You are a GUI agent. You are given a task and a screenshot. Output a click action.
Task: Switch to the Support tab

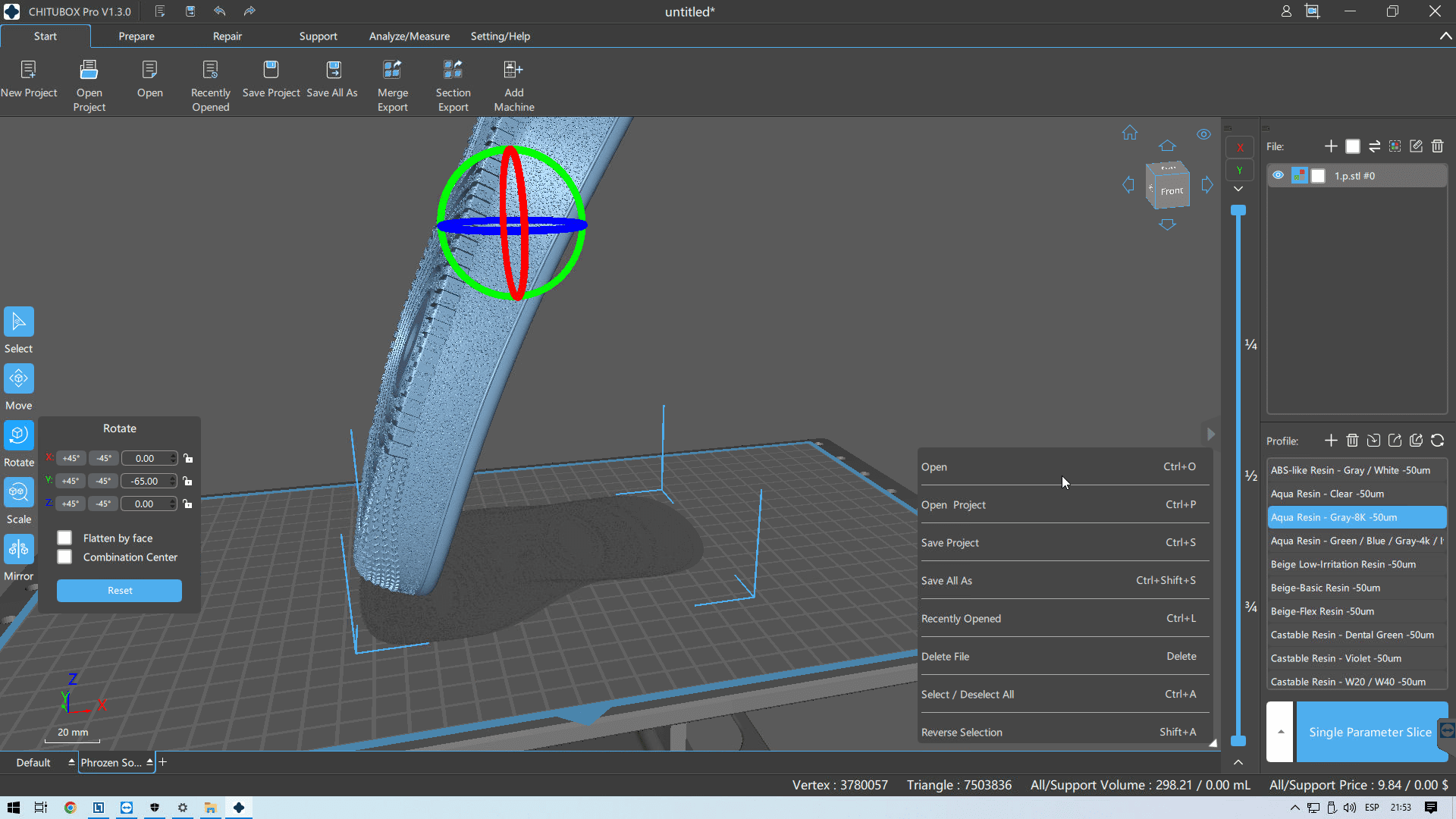318,36
